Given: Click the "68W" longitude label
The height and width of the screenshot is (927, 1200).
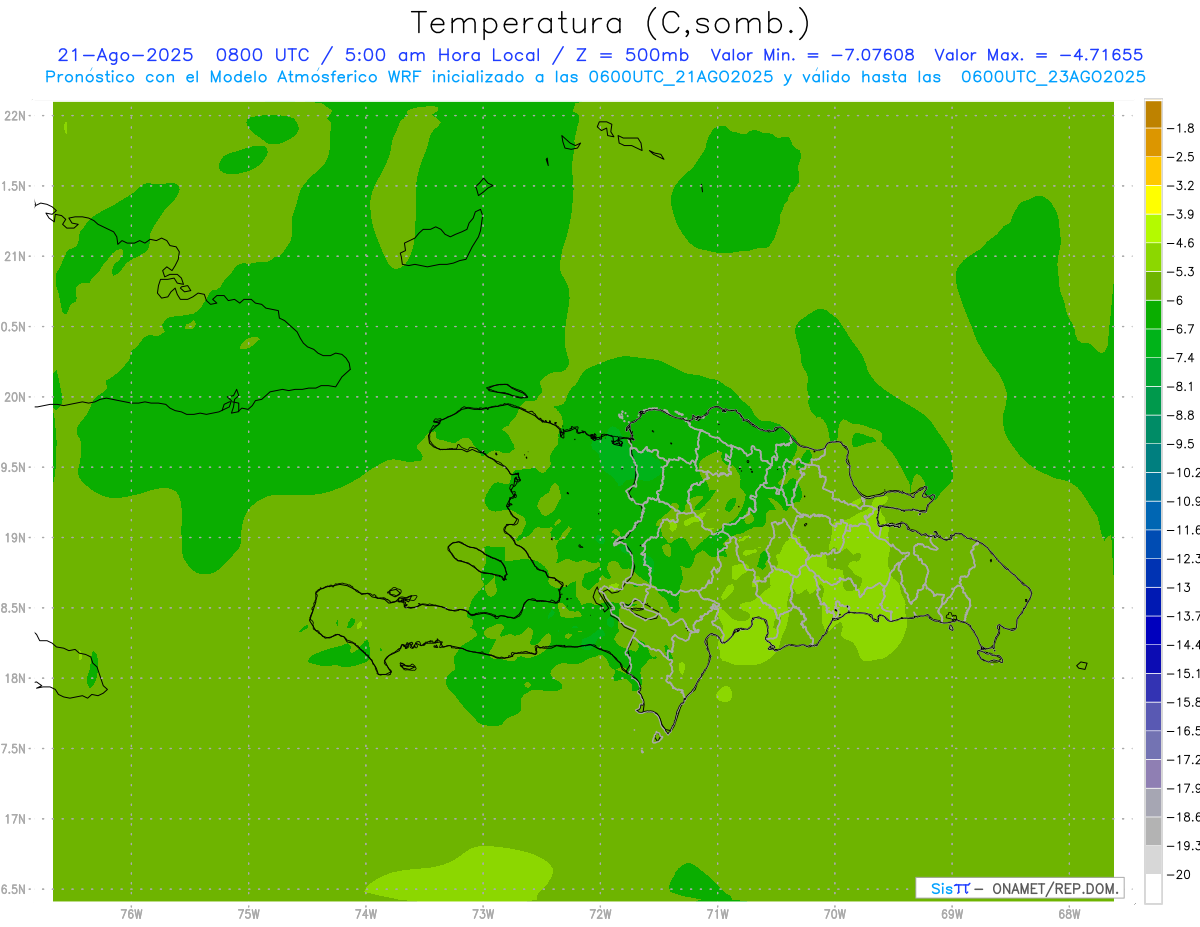Looking at the screenshot, I should (x=1069, y=914).
